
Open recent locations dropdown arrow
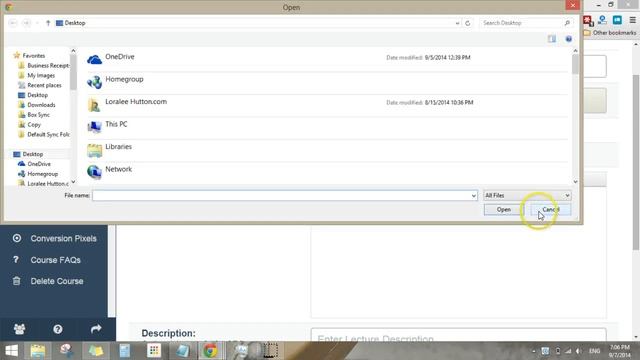(x=37, y=23)
